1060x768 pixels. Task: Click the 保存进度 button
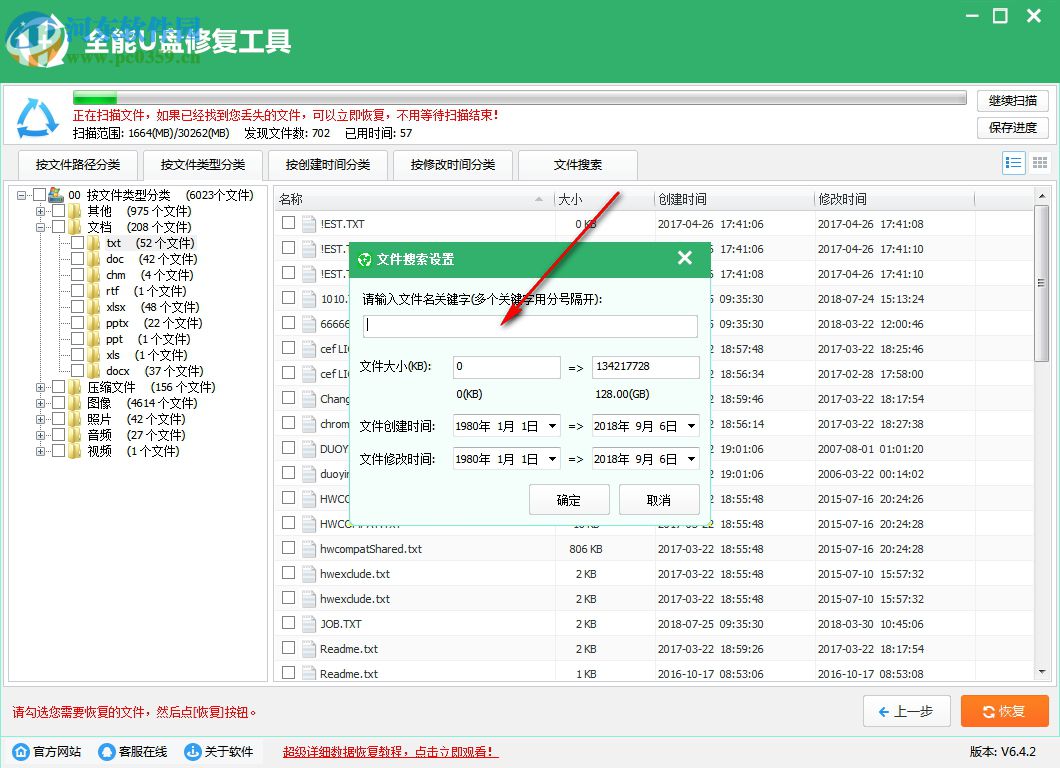pyautogui.click(x=1013, y=127)
